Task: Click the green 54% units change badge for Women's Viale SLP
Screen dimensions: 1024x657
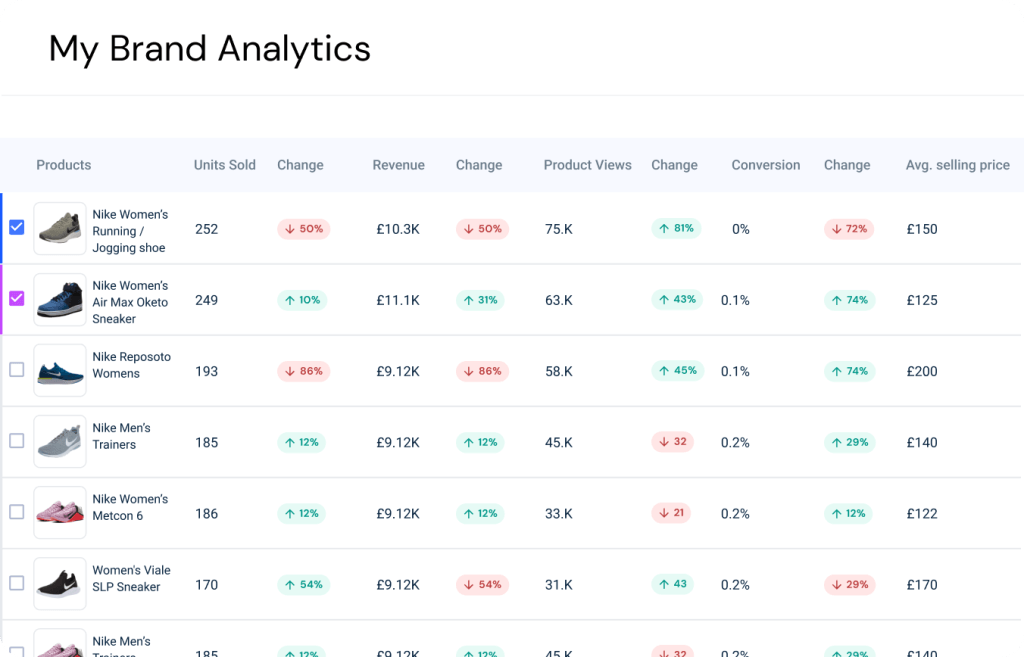Action: pos(302,584)
